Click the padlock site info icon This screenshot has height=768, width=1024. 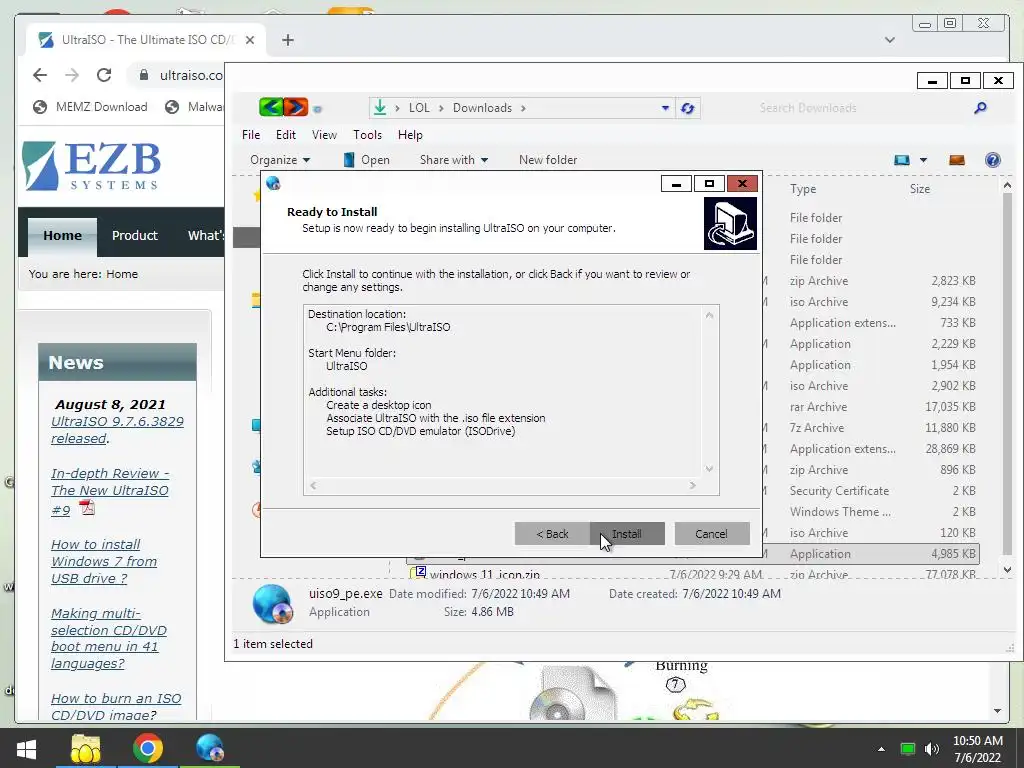144,75
